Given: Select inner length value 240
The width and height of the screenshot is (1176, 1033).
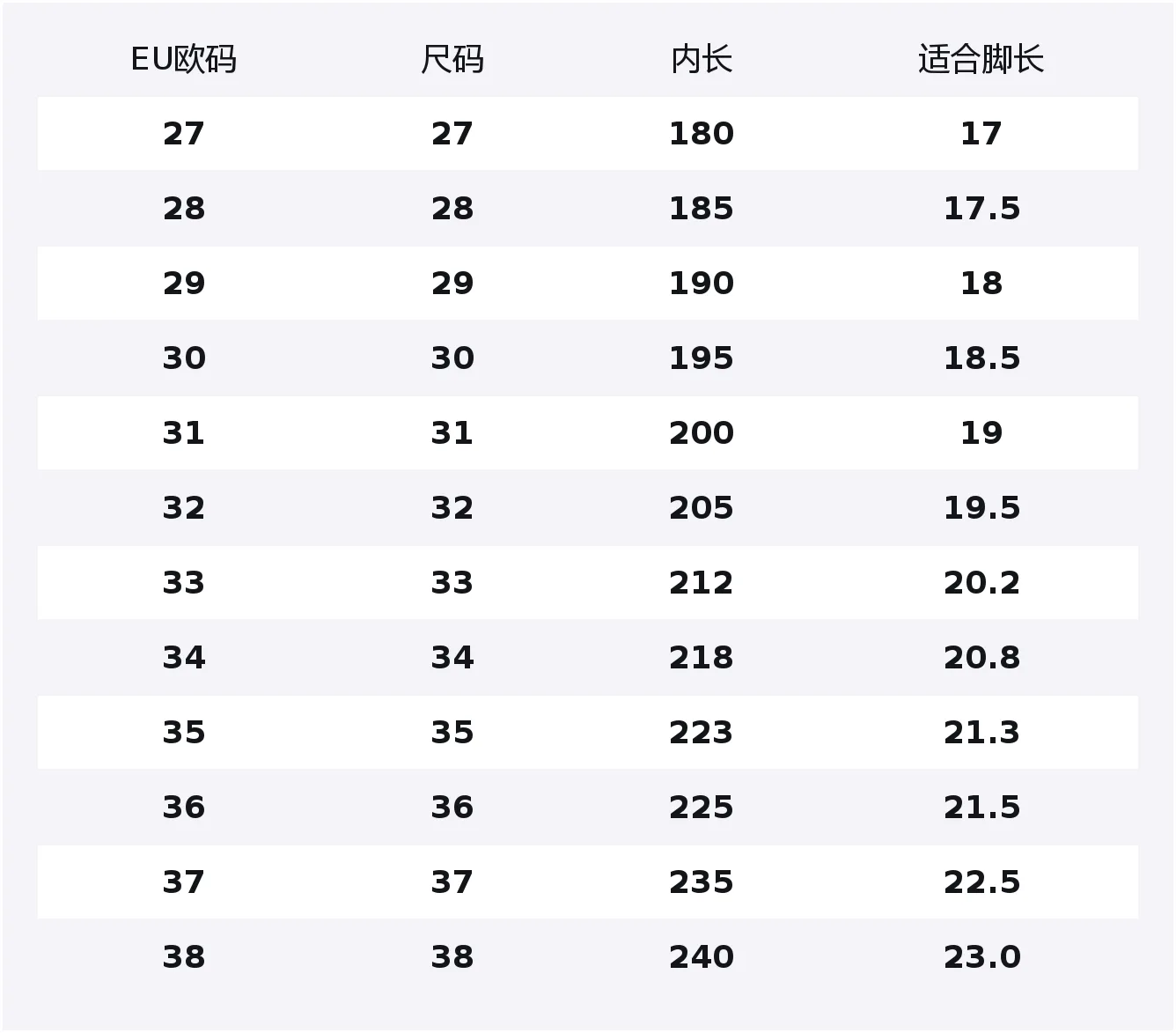Looking at the screenshot, I should 702,957.
